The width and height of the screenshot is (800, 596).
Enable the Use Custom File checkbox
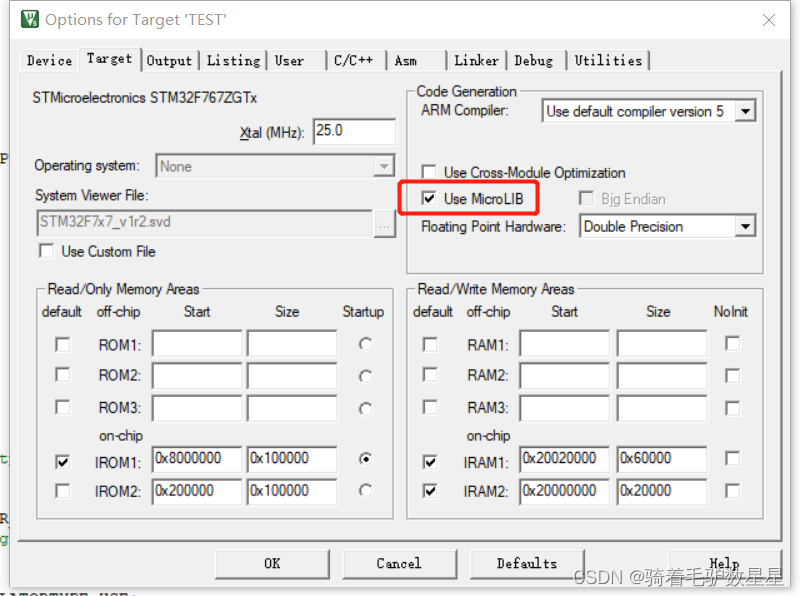point(46,251)
